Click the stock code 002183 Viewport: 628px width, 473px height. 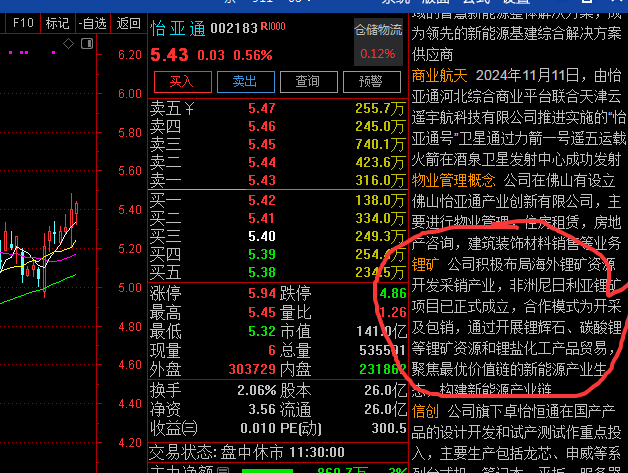[234, 28]
